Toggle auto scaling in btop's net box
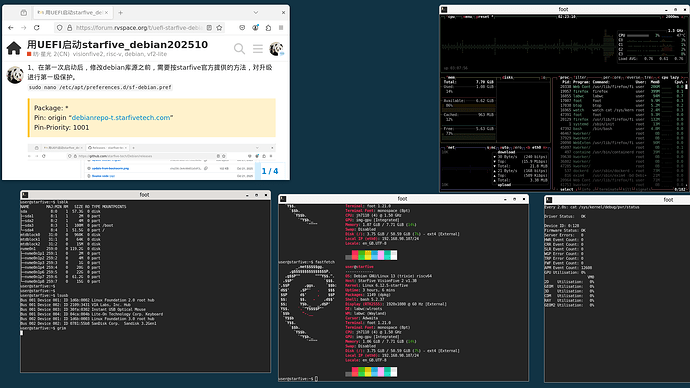This screenshot has width=690, height=388. pos(505,148)
